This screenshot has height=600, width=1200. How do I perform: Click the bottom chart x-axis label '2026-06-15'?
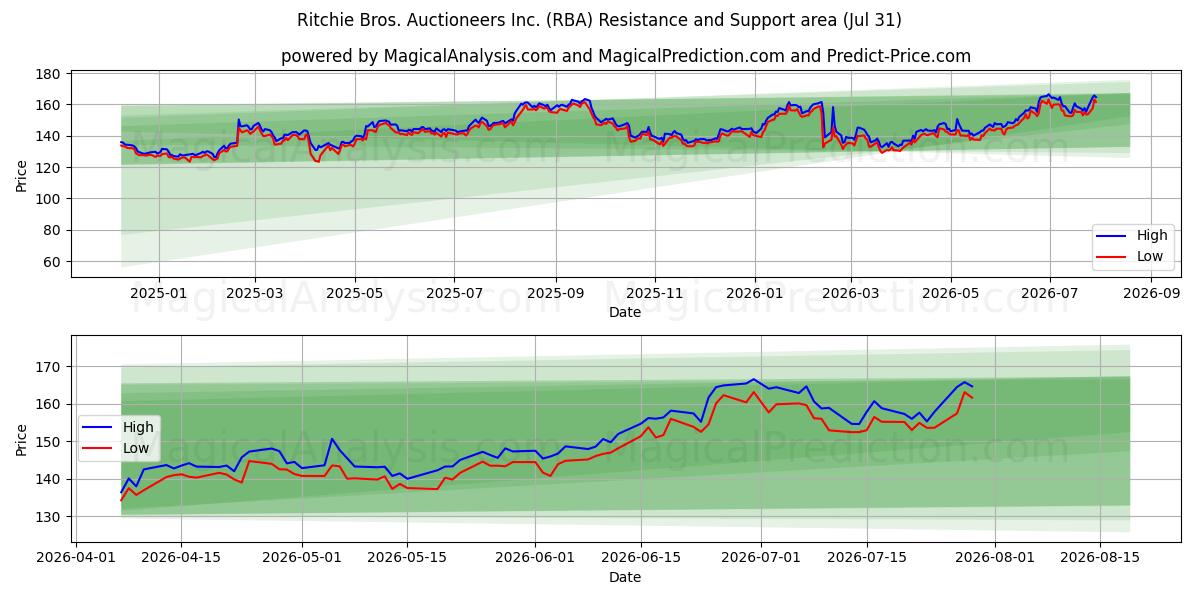(640, 560)
